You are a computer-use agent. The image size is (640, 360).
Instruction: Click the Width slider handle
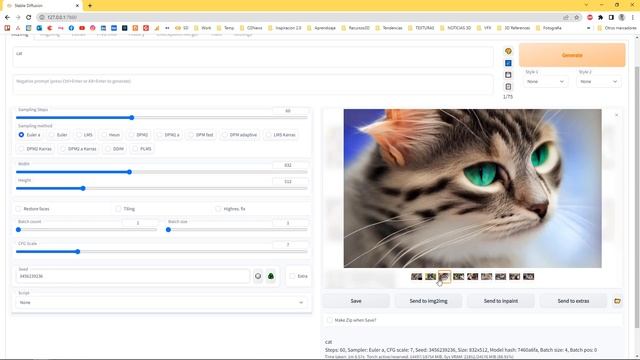[x=129, y=172]
